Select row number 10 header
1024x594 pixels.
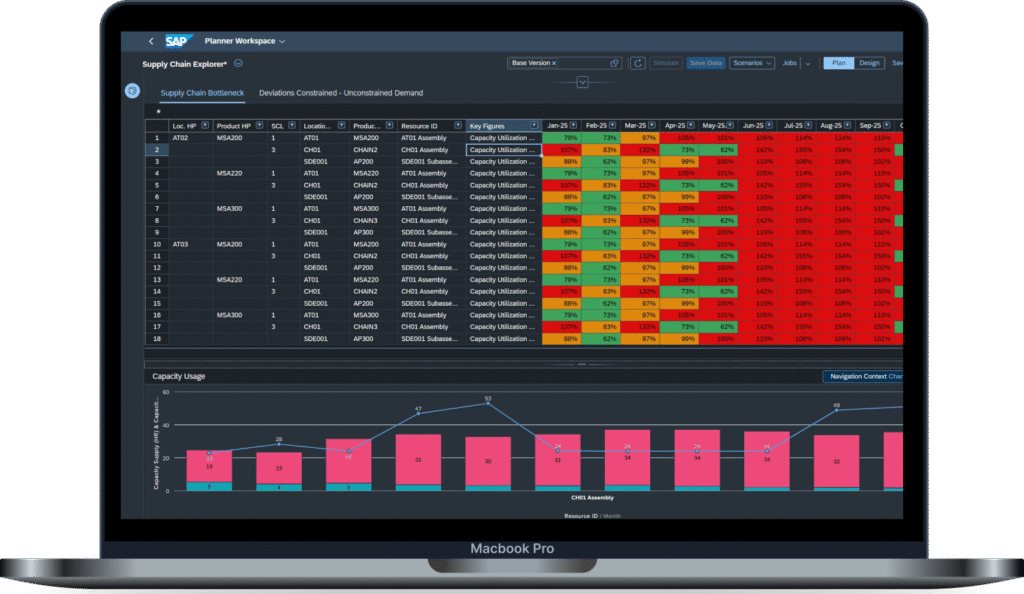tap(157, 244)
